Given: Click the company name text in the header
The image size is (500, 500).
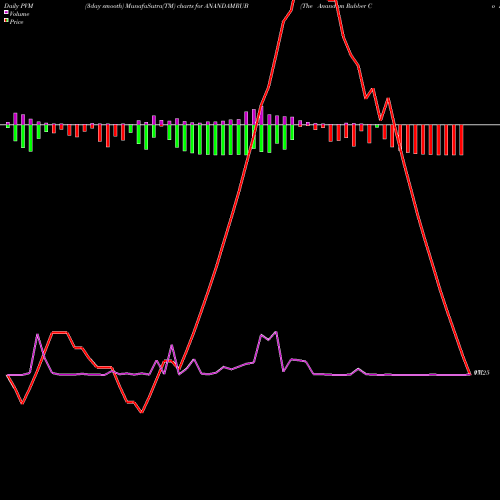Looking at the screenshot, I should 336,6.
